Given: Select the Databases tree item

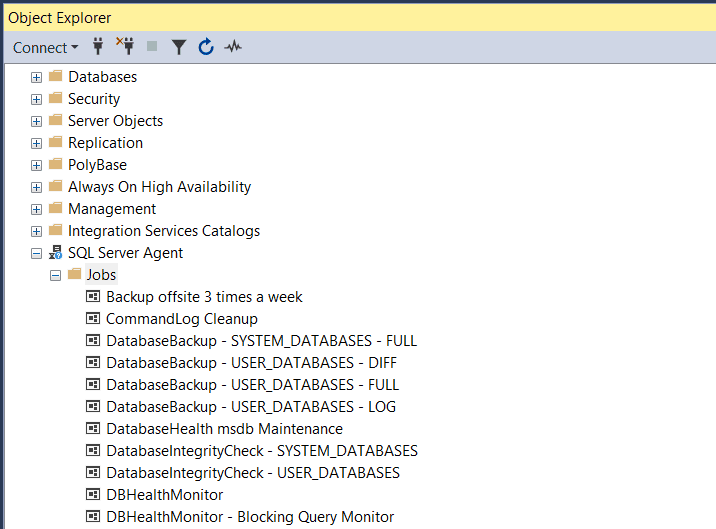Looking at the screenshot, I should tap(102, 77).
